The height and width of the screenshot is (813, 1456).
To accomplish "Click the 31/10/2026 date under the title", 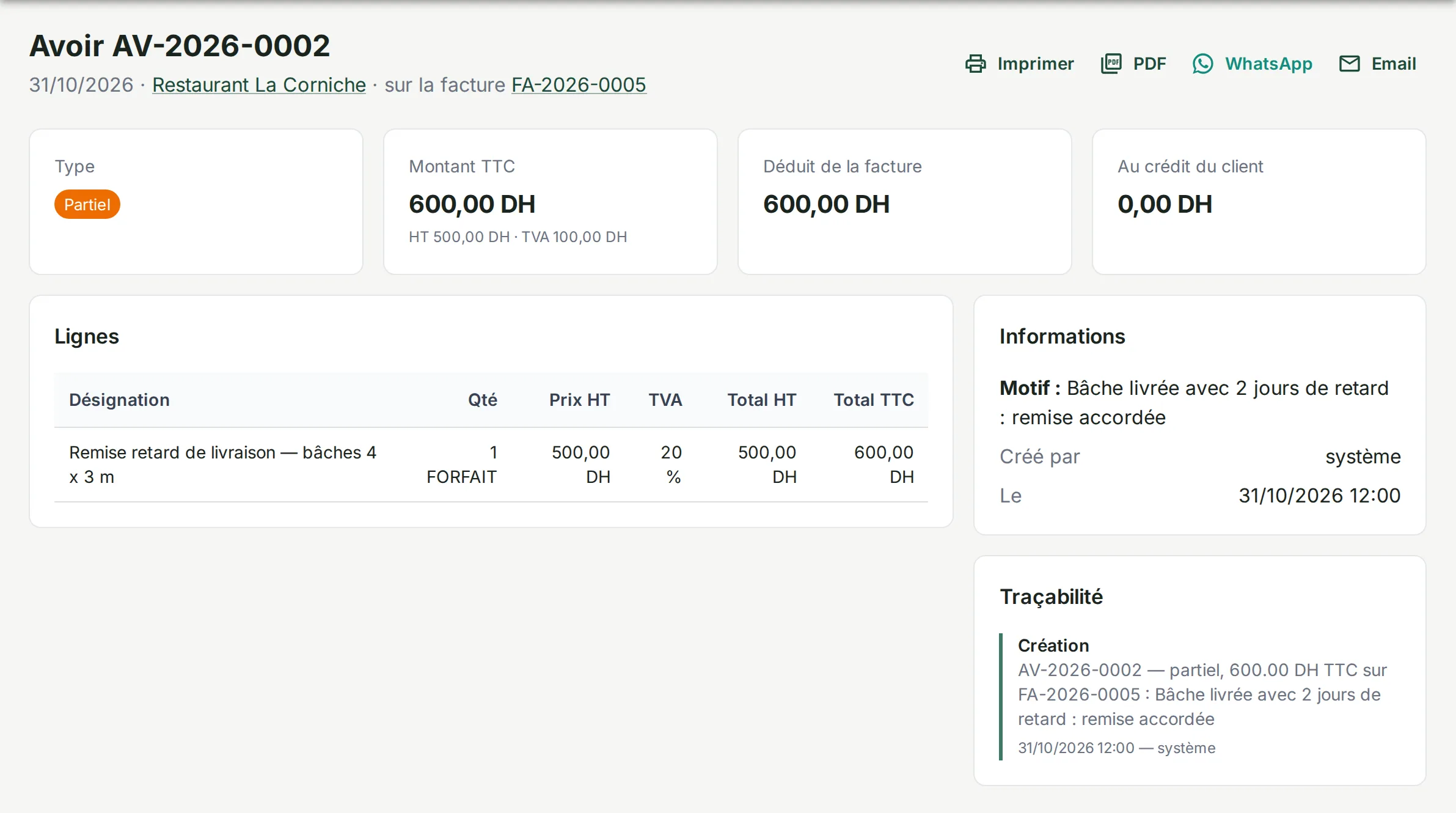I will click(x=81, y=85).
